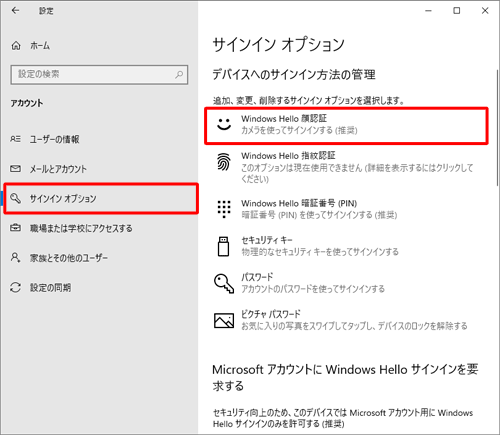Click text カメラを使ってサインインする (推奨)
The height and width of the screenshot is (435, 500).
click(299, 130)
